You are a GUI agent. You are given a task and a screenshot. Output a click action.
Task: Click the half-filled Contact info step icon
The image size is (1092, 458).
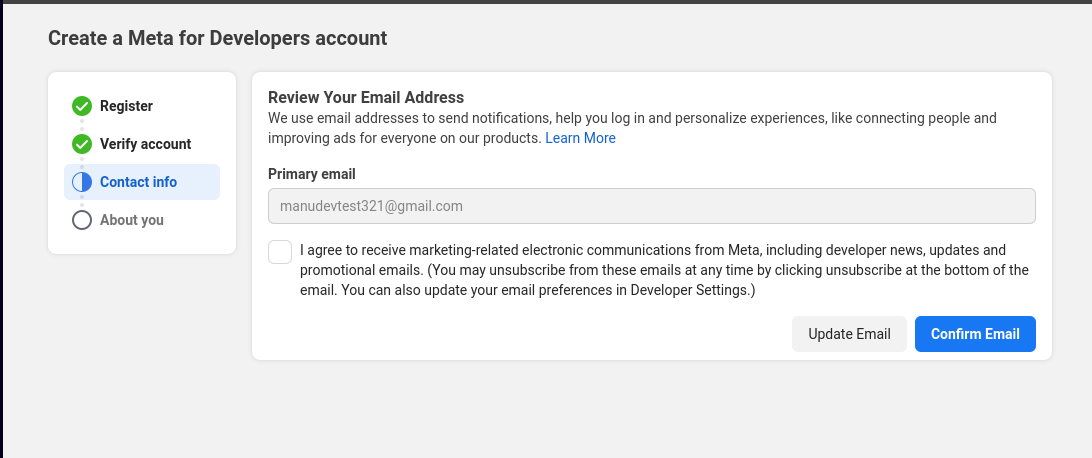[x=82, y=182]
